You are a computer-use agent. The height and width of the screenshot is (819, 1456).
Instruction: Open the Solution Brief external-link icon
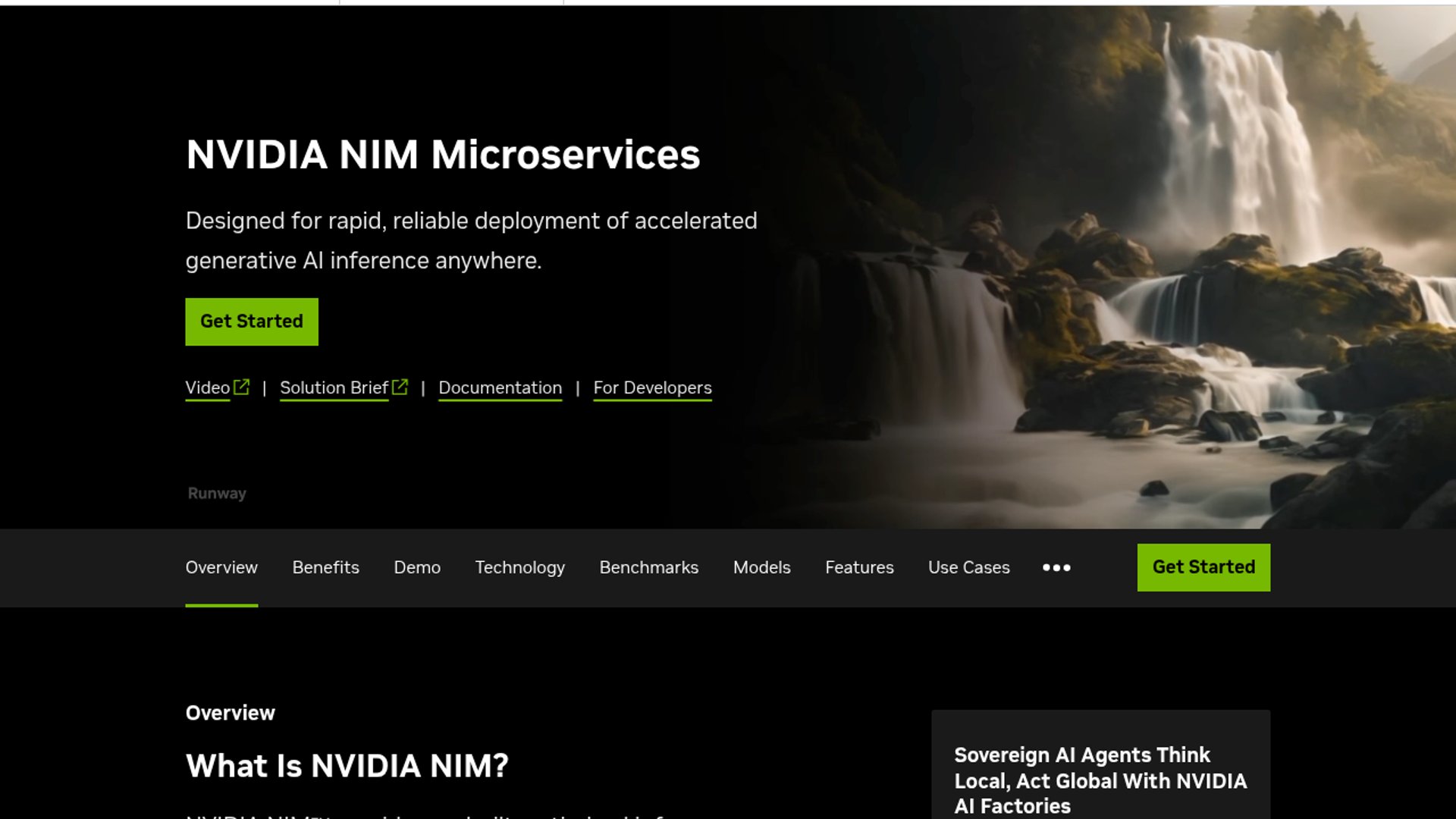coord(400,386)
